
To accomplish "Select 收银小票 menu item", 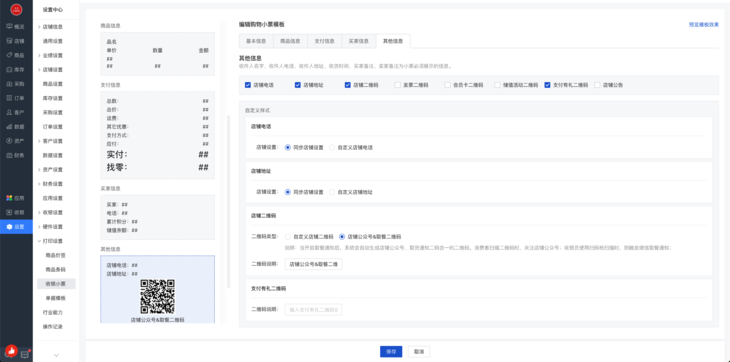I will click(56, 284).
